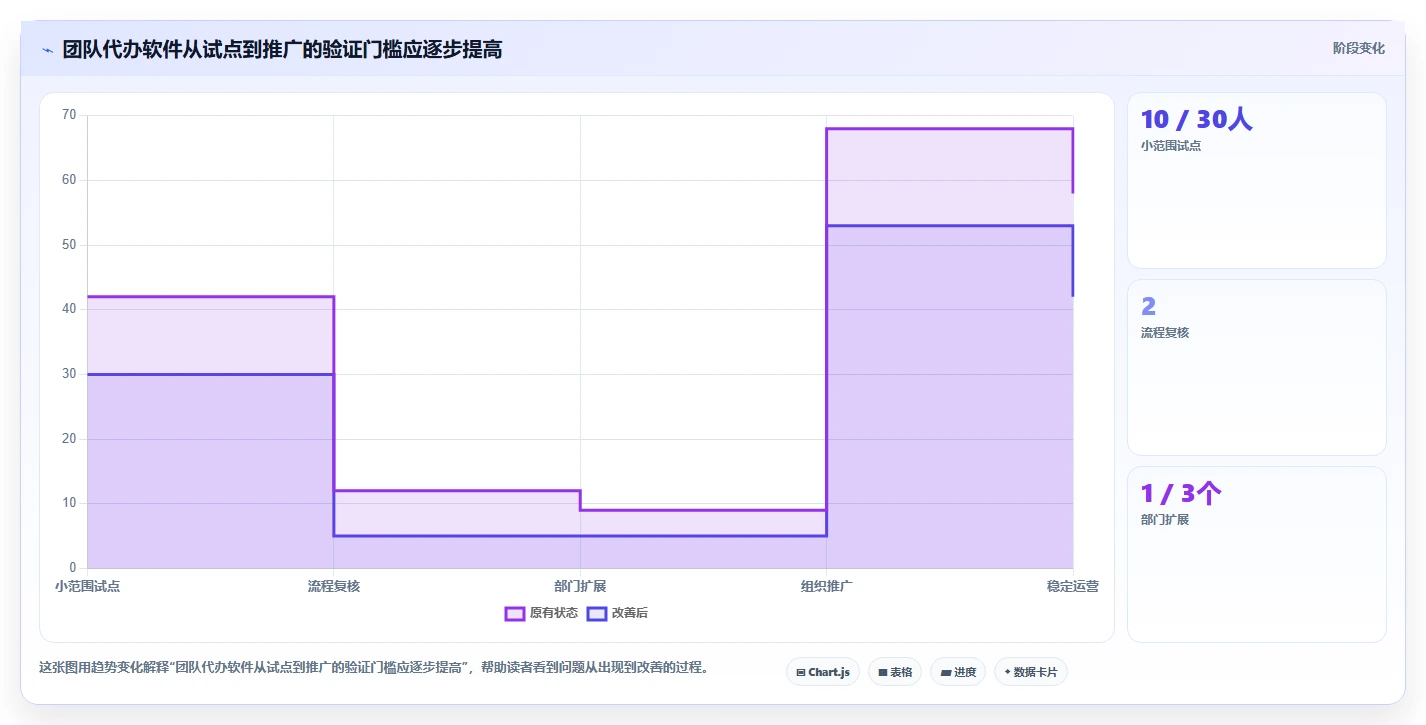Click 流程复核 label in the data card

[x=1165, y=333]
